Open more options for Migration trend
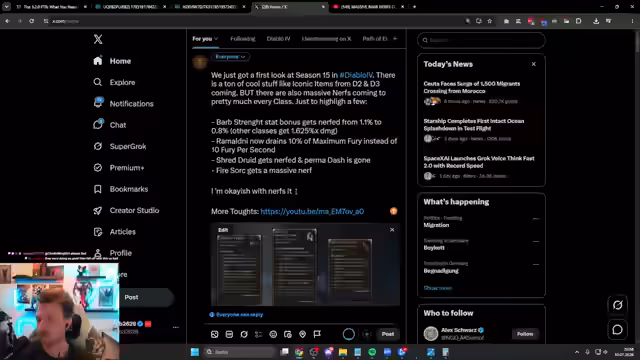640x360 pixels. pyautogui.click(x=536, y=219)
